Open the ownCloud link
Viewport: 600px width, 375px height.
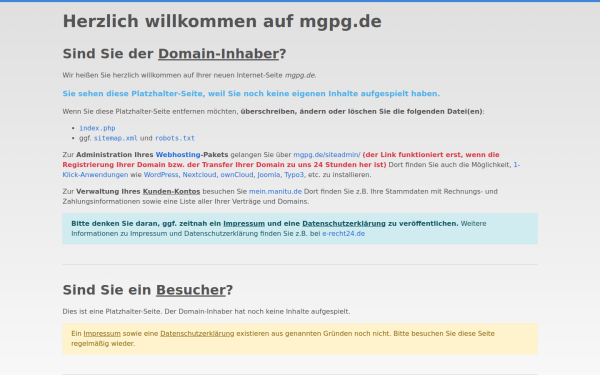tap(237, 174)
